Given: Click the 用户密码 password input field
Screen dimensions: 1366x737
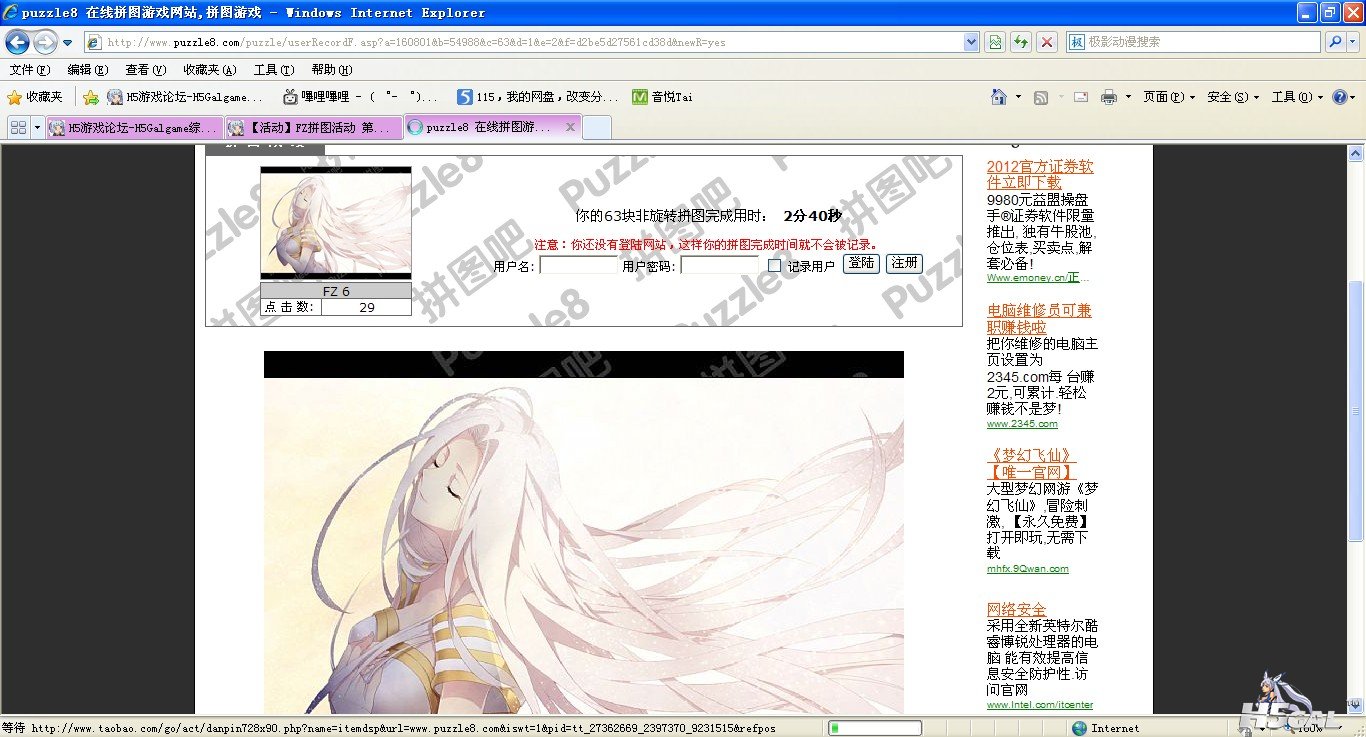Looking at the screenshot, I should [x=720, y=266].
